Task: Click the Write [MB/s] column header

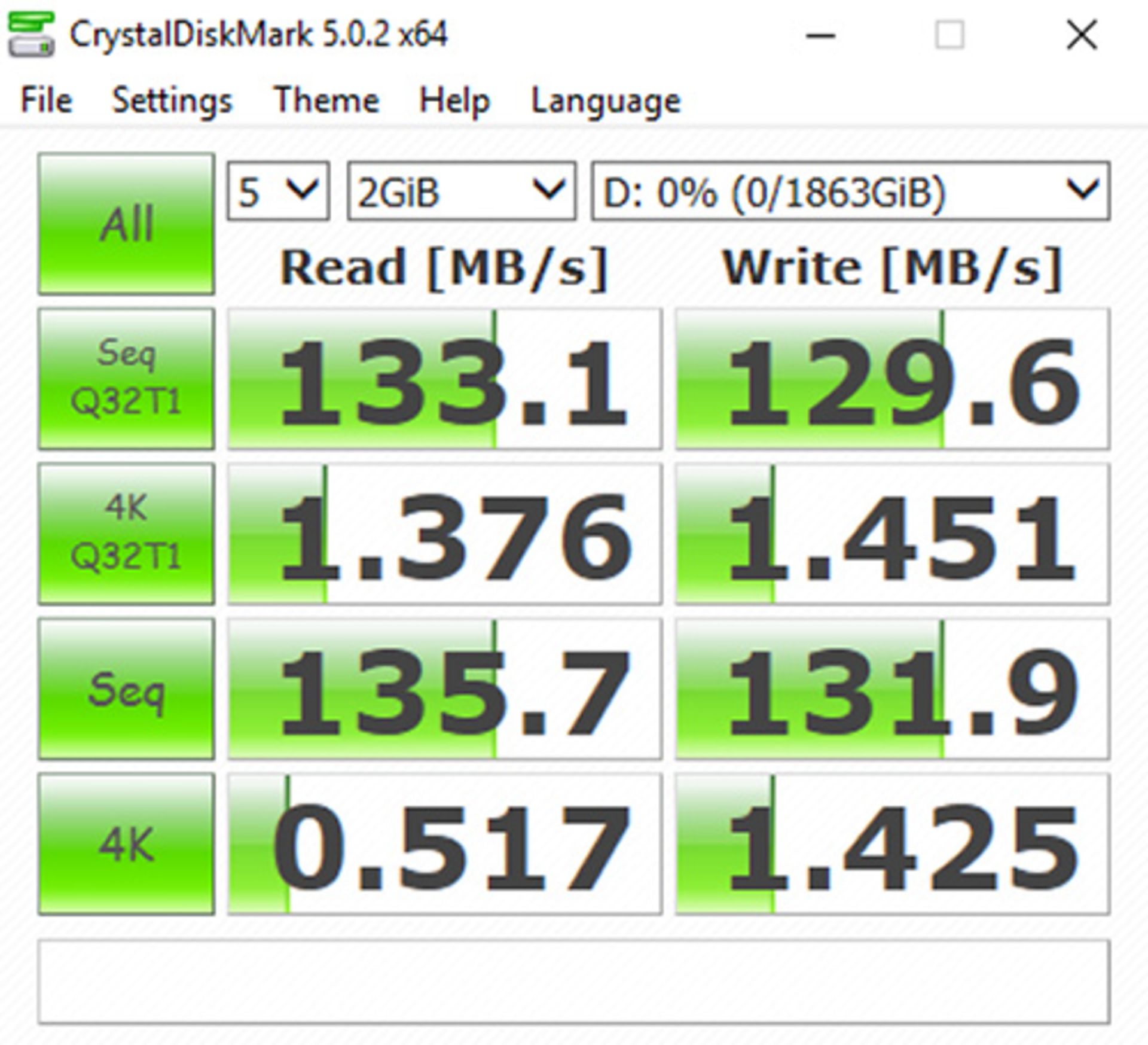Action: [892, 268]
